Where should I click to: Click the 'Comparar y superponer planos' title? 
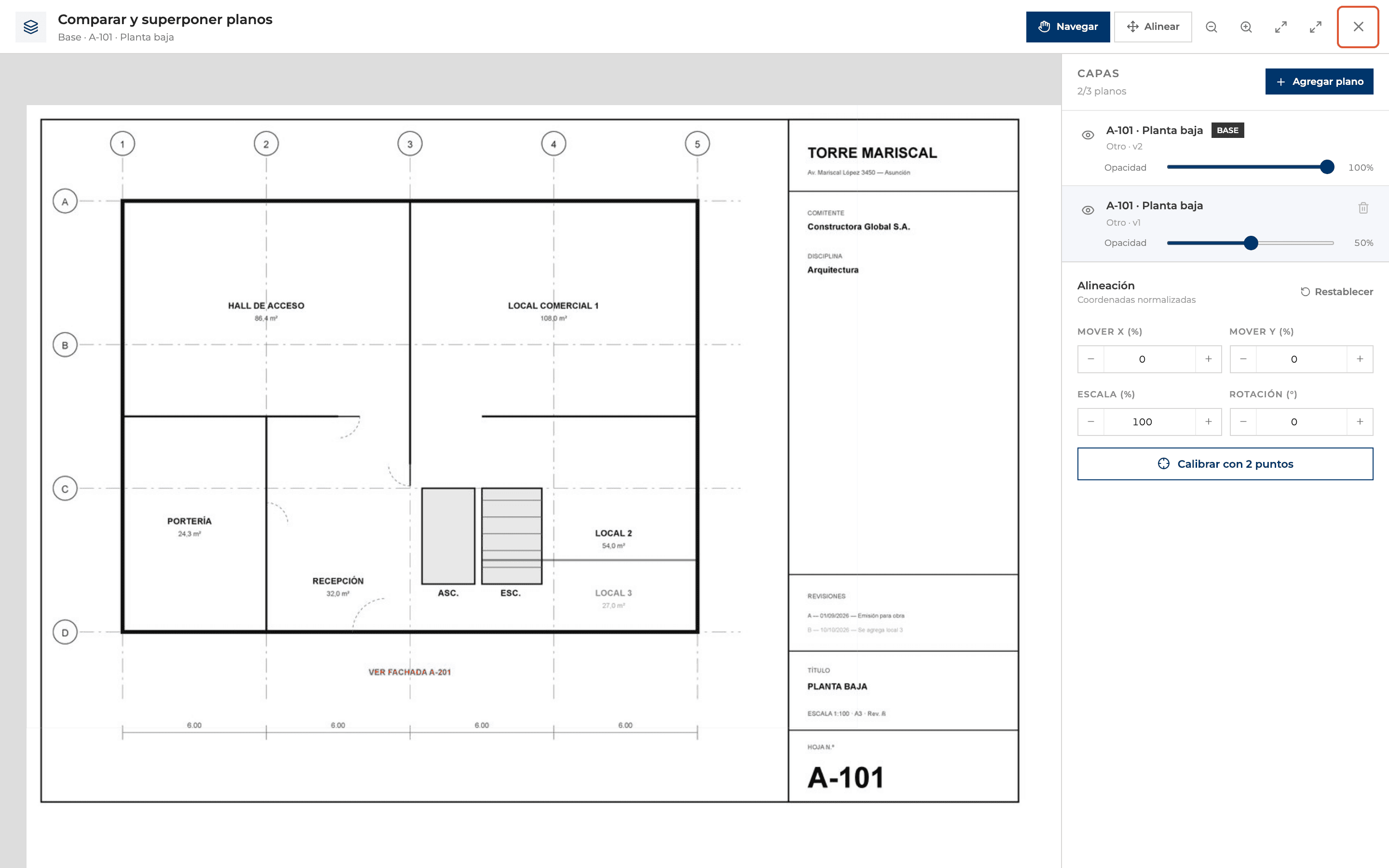click(165, 19)
